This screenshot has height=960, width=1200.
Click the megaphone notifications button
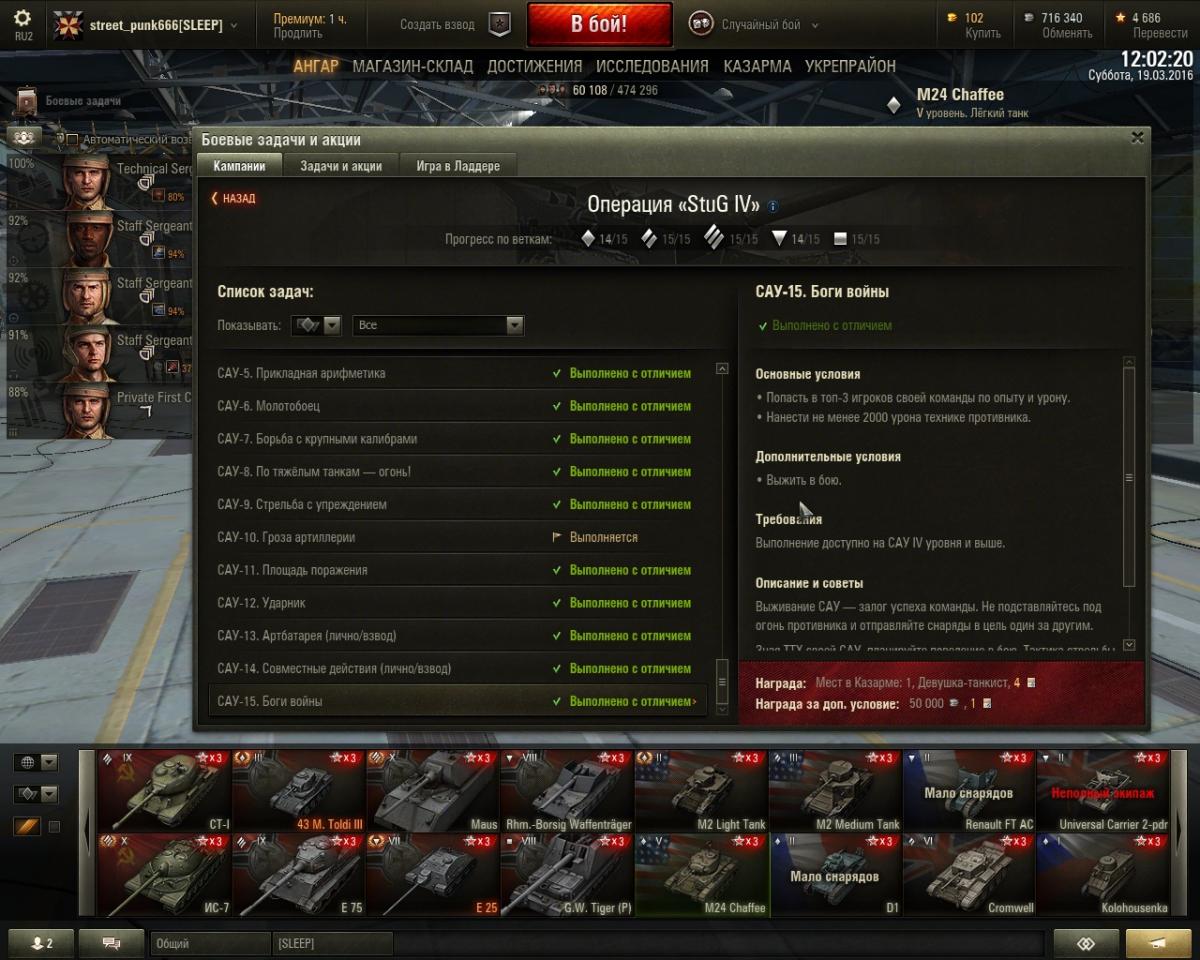point(1158,943)
